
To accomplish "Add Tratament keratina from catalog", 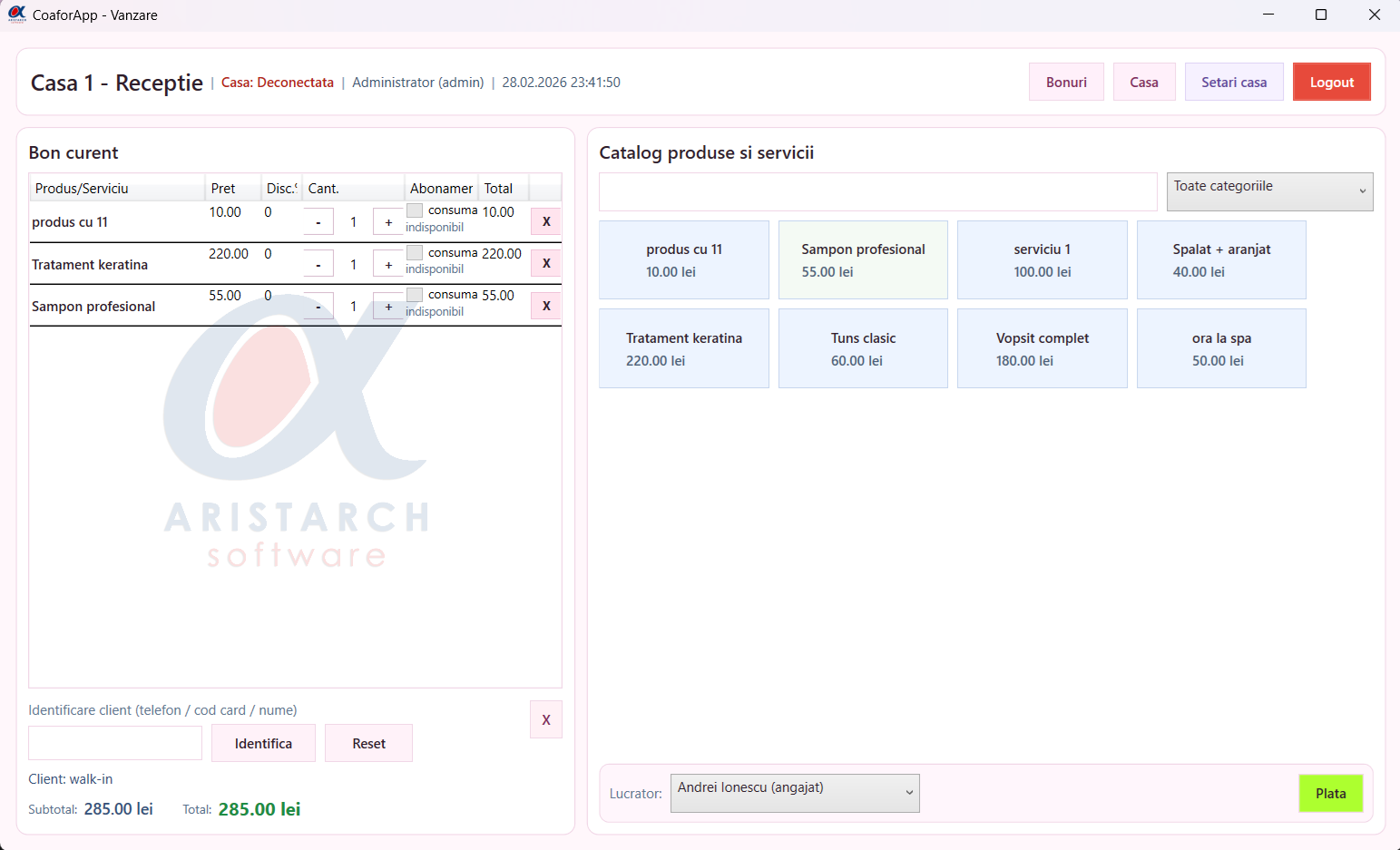I will pyautogui.click(x=684, y=348).
